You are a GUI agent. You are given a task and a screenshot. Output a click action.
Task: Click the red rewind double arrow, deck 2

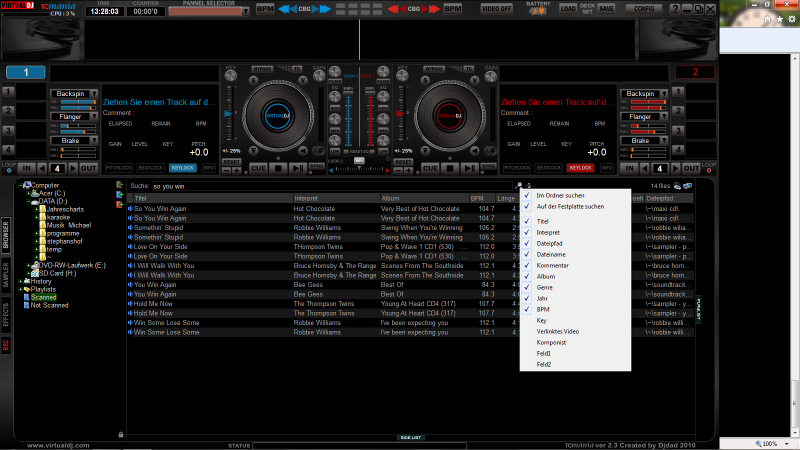tap(393, 9)
